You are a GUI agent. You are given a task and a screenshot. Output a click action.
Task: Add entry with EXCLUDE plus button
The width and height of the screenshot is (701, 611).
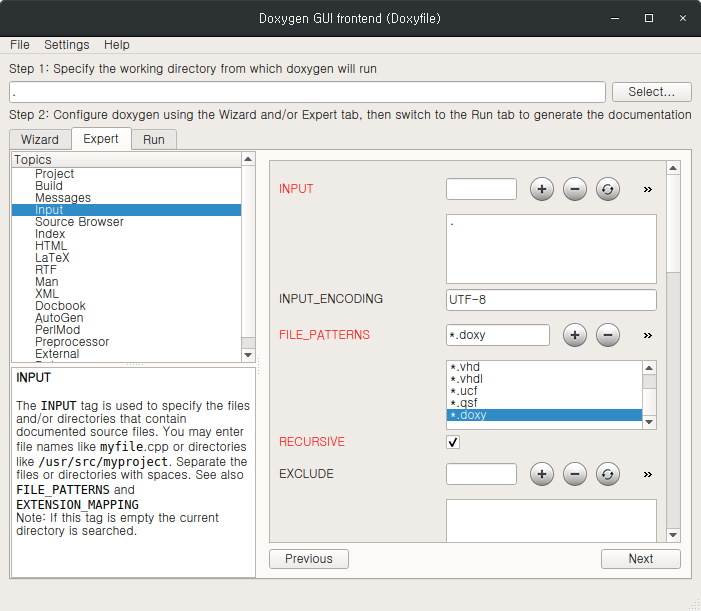[542, 474]
